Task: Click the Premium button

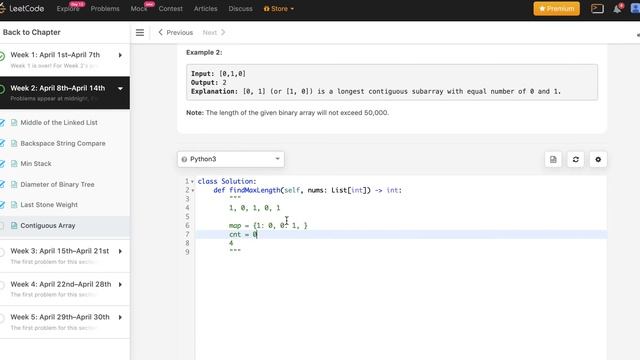Action: pos(556,9)
